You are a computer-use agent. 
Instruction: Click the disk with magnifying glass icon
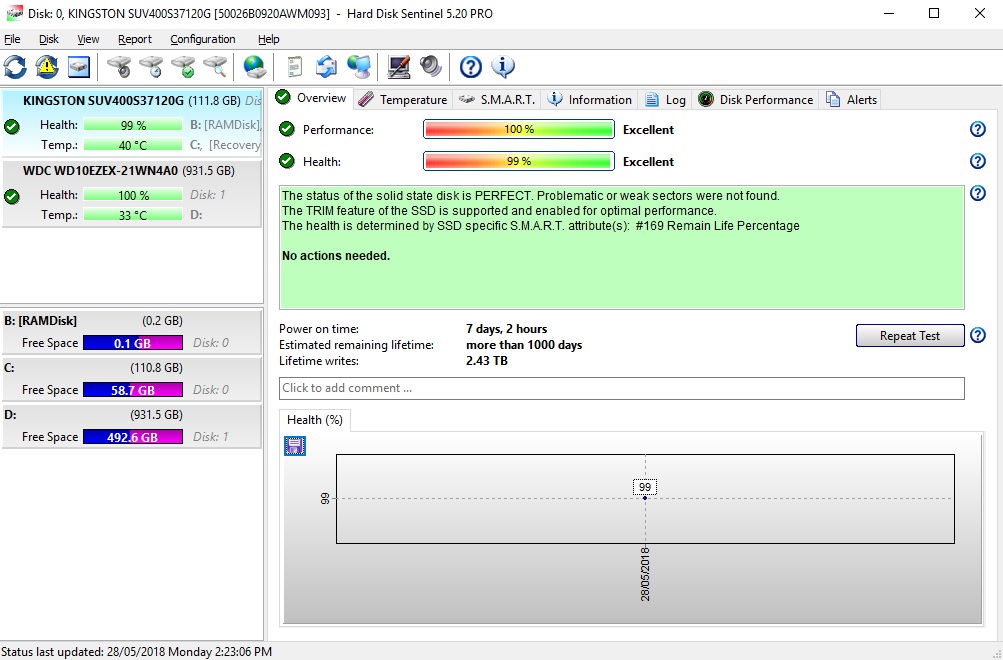[215, 67]
